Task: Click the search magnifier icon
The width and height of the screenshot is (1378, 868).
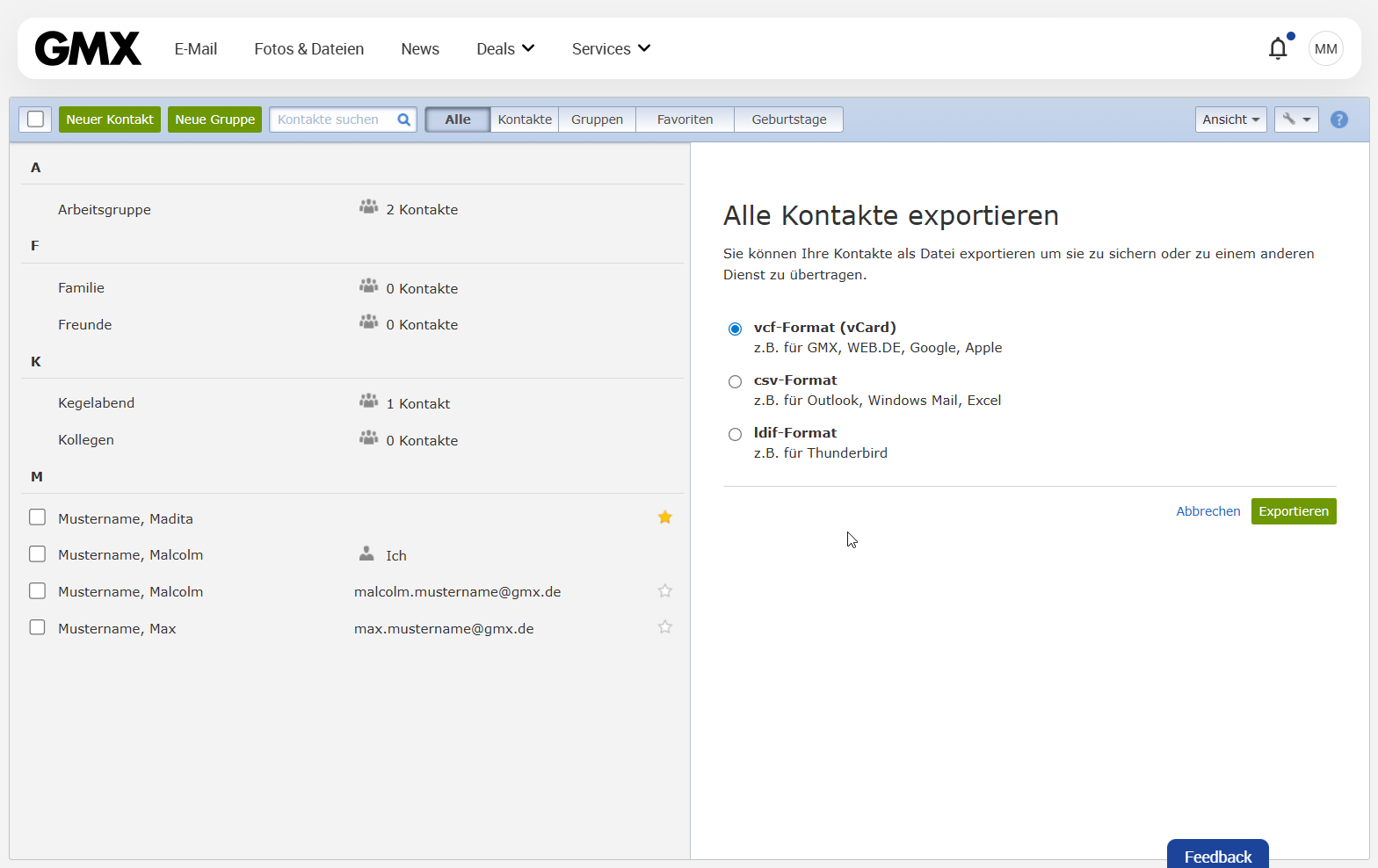Action: pos(404,119)
